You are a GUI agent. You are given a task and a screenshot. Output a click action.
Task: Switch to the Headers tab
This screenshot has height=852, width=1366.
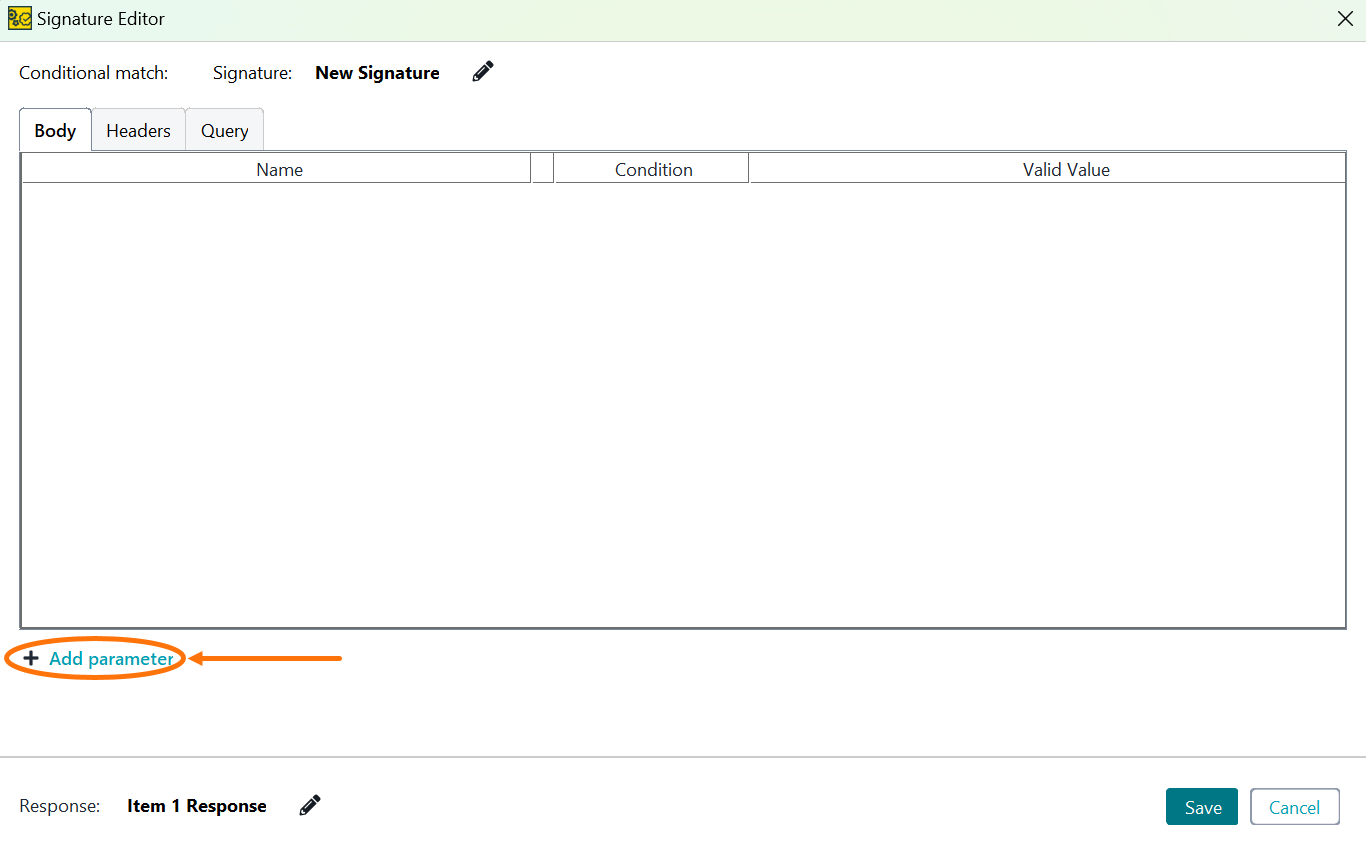pyautogui.click(x=138, y=130)
